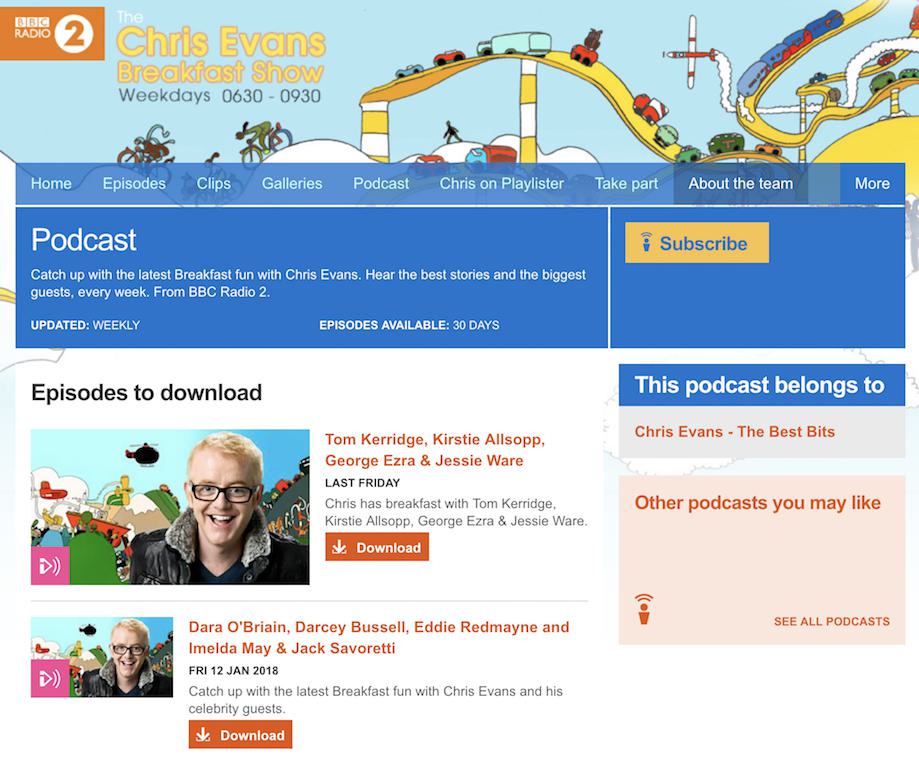Click pink audio icon on first episode image
Screen dimensions: 919x768
(x=50, y=565)
